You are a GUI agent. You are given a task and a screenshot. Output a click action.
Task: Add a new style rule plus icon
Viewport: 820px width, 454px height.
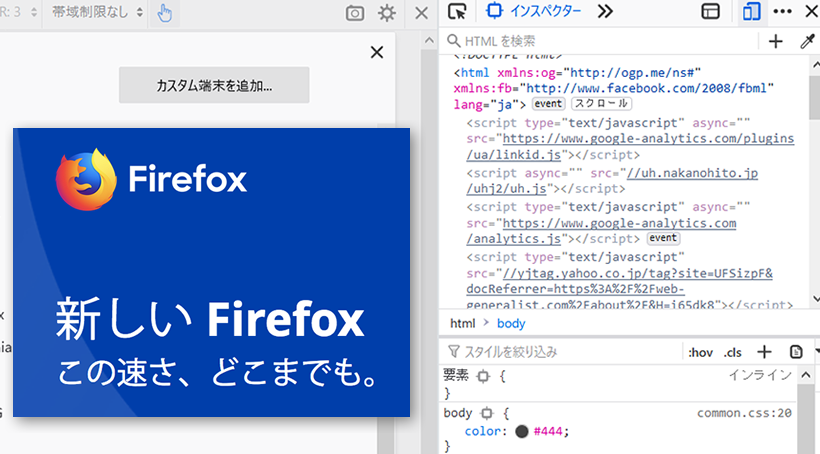coord(765,352)
